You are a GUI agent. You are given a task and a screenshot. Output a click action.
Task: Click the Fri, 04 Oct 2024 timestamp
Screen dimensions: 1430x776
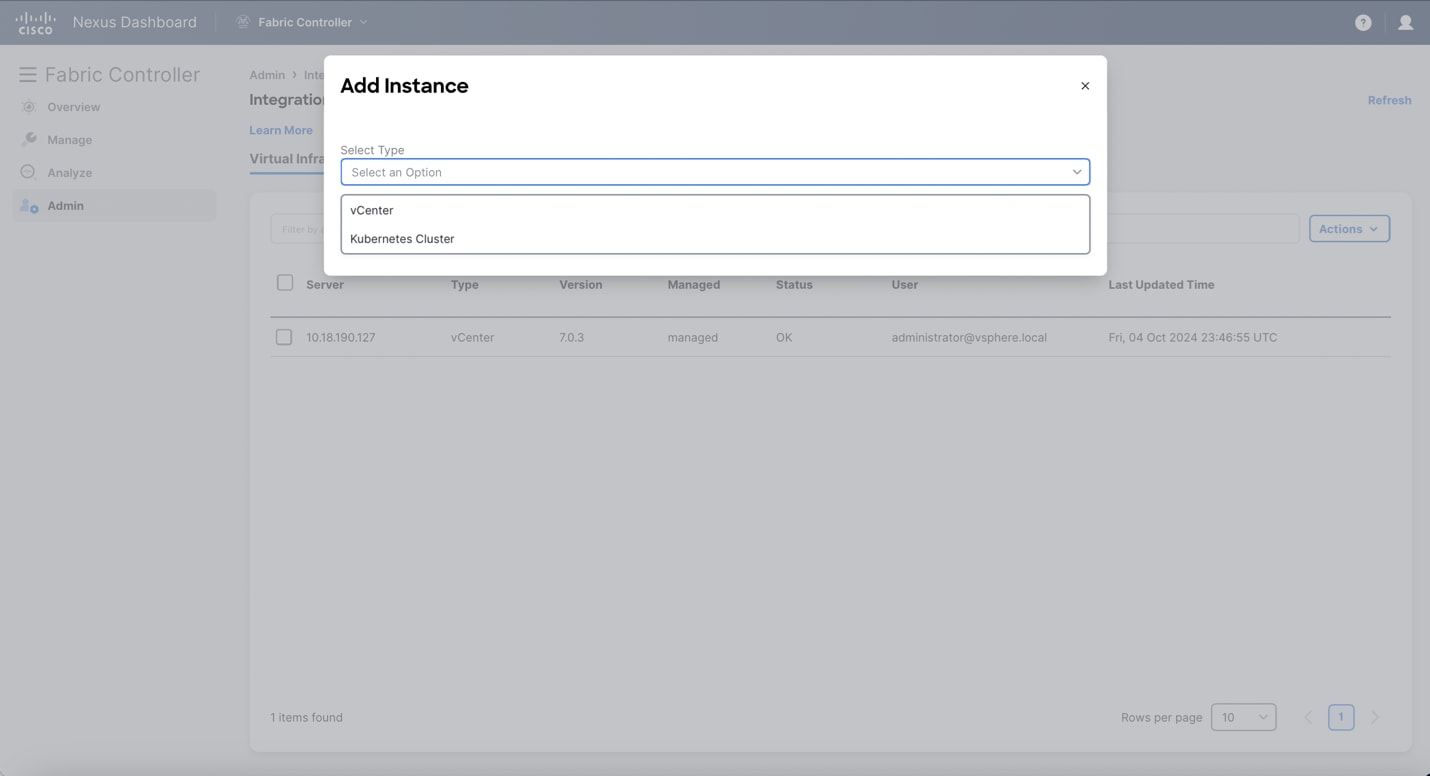[1192, 338]
